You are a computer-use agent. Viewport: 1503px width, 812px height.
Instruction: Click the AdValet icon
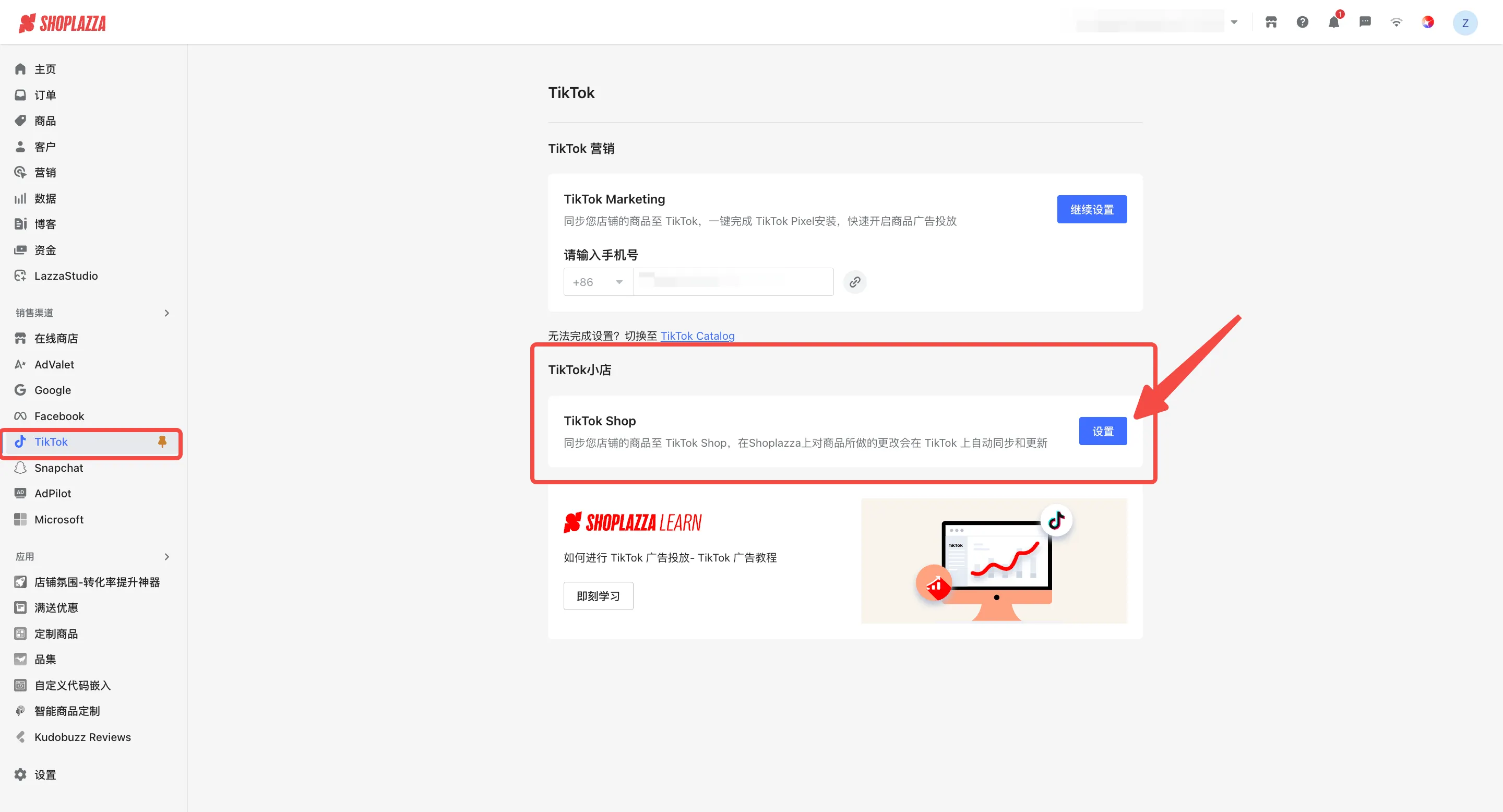click(x=20, y=365)
